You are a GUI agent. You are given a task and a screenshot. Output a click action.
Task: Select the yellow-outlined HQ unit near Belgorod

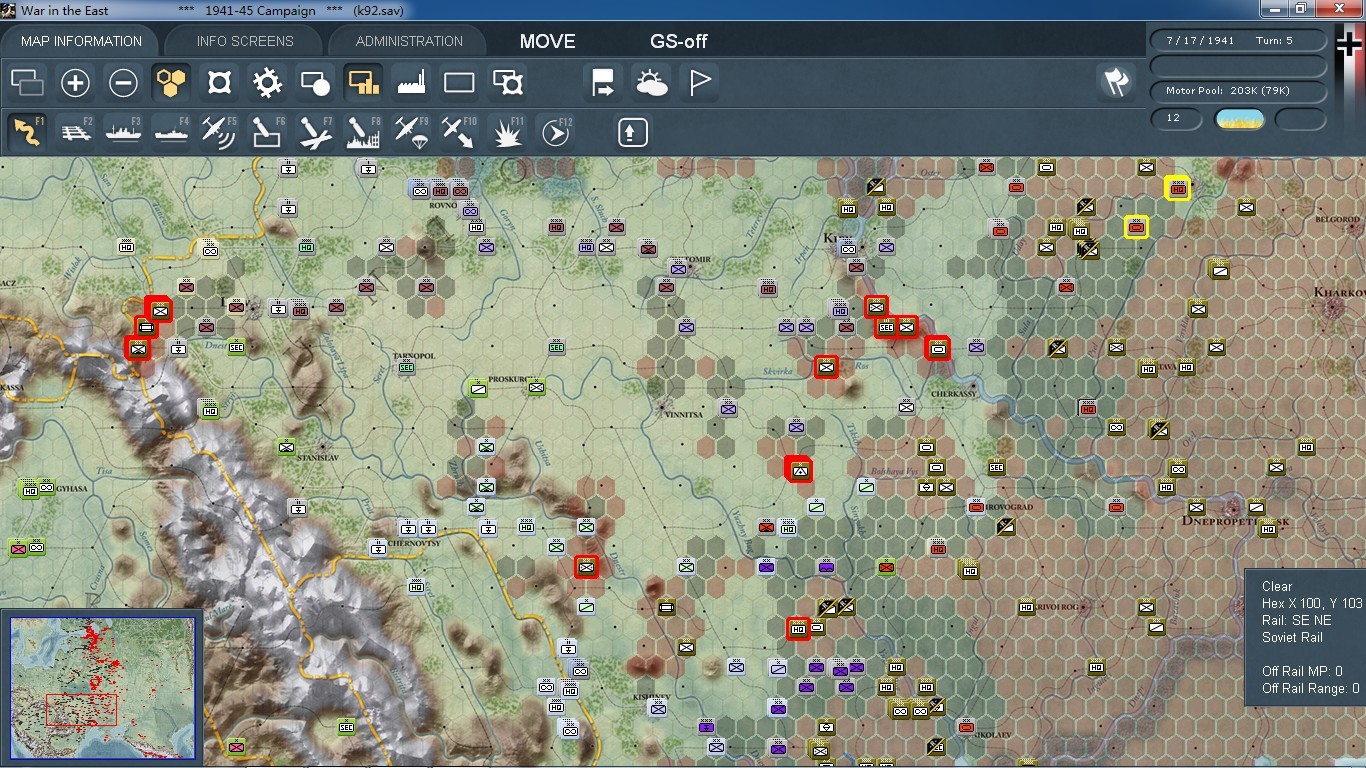point(1177,187)
